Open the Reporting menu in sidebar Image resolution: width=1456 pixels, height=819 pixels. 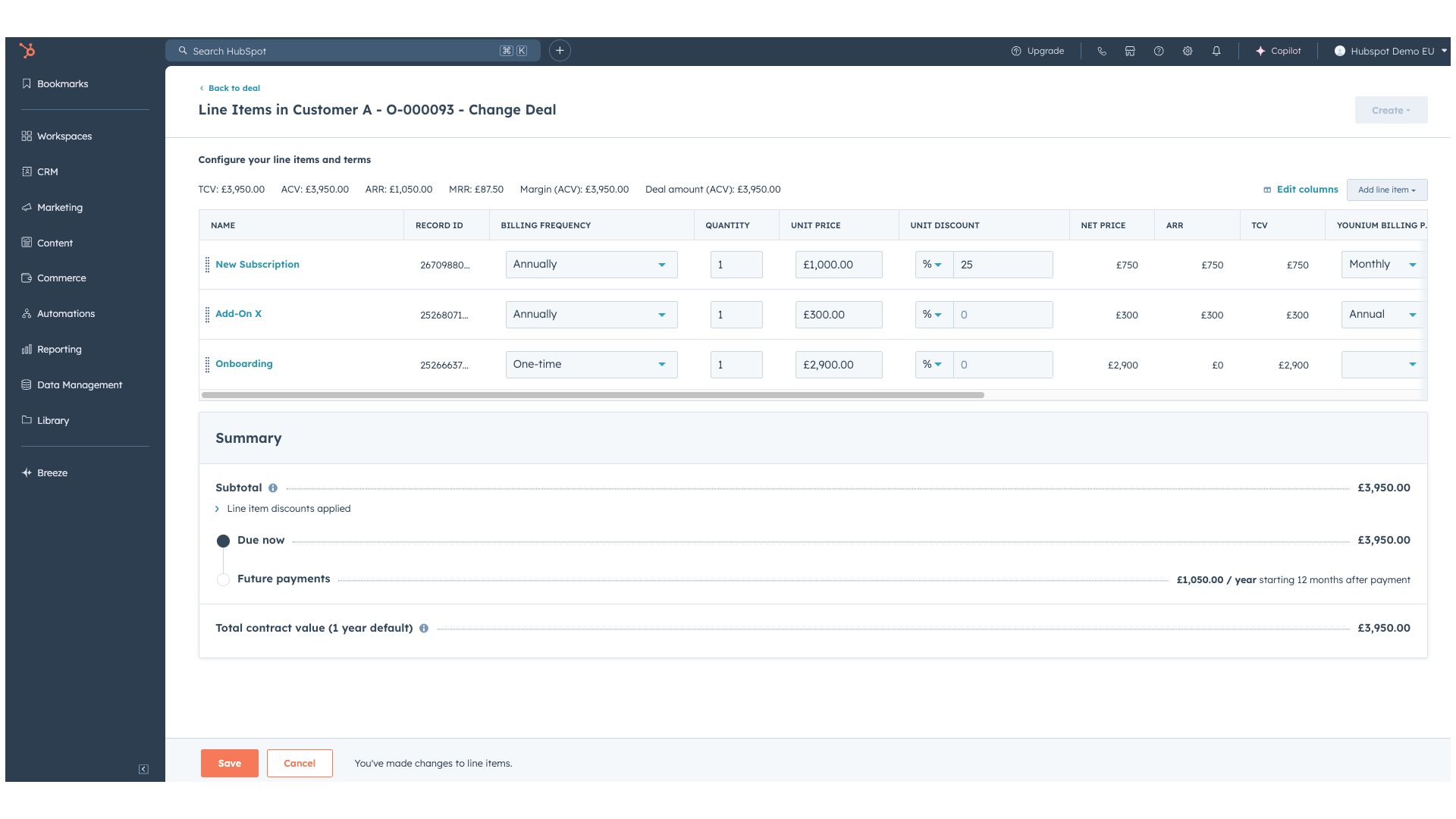pos(59,350)
